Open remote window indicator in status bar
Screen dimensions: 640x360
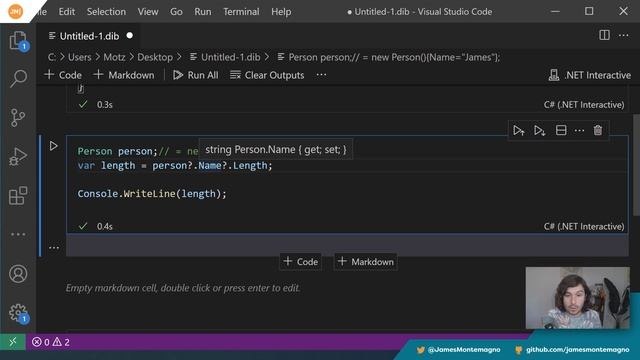[x=13, y=342]
